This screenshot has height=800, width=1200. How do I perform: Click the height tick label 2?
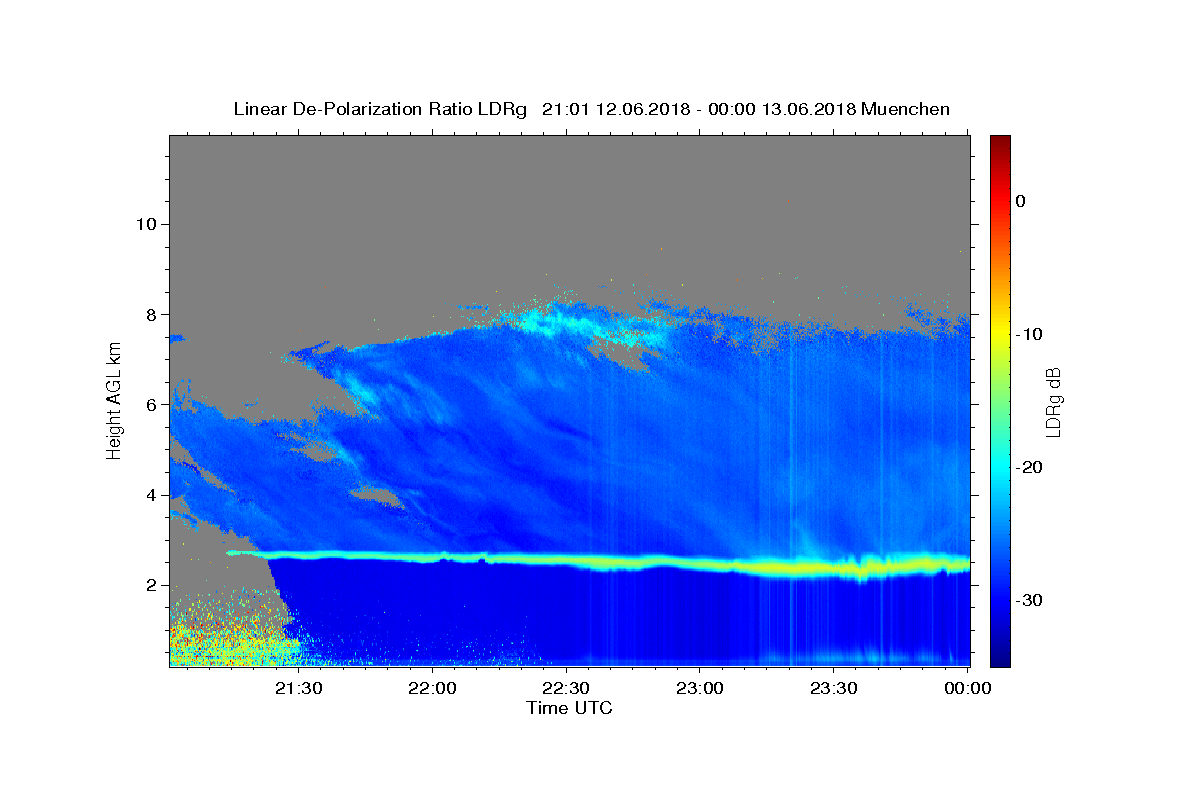150,585
